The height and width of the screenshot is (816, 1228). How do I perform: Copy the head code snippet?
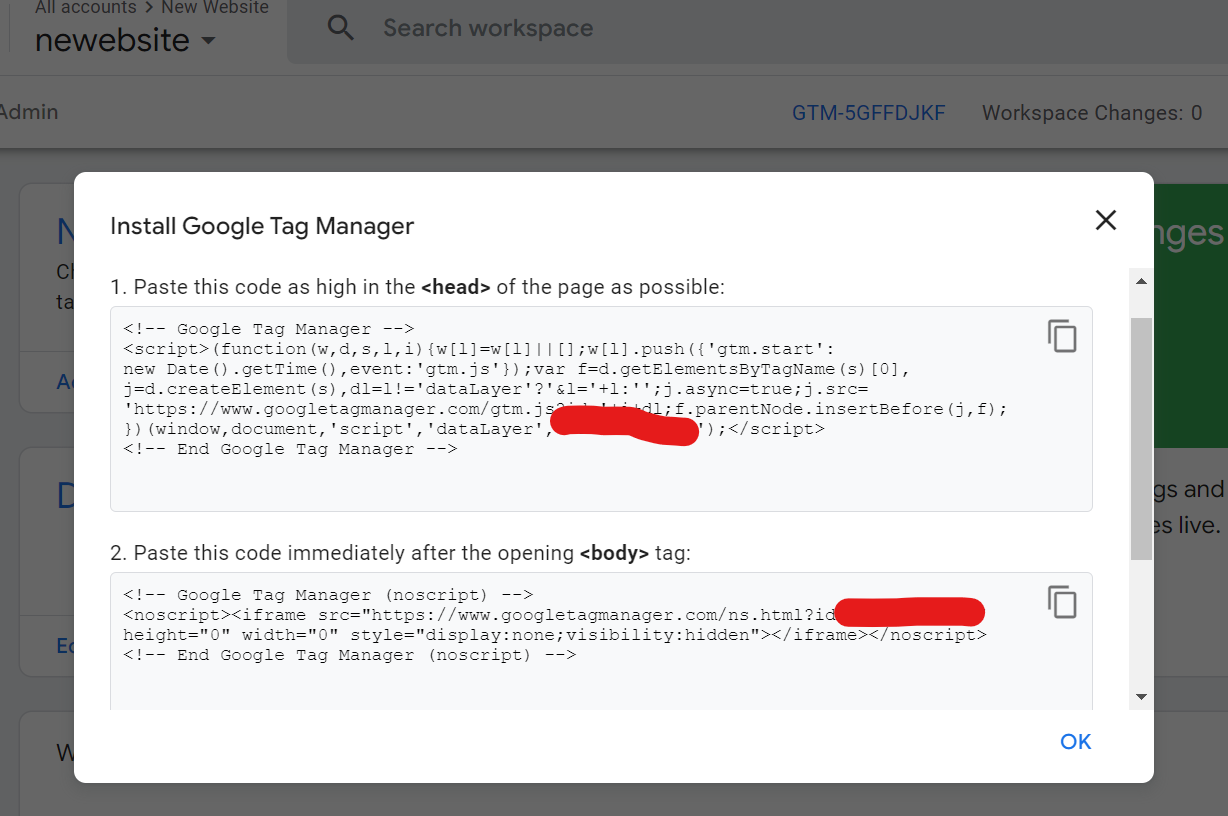[x=1062, y=337]
